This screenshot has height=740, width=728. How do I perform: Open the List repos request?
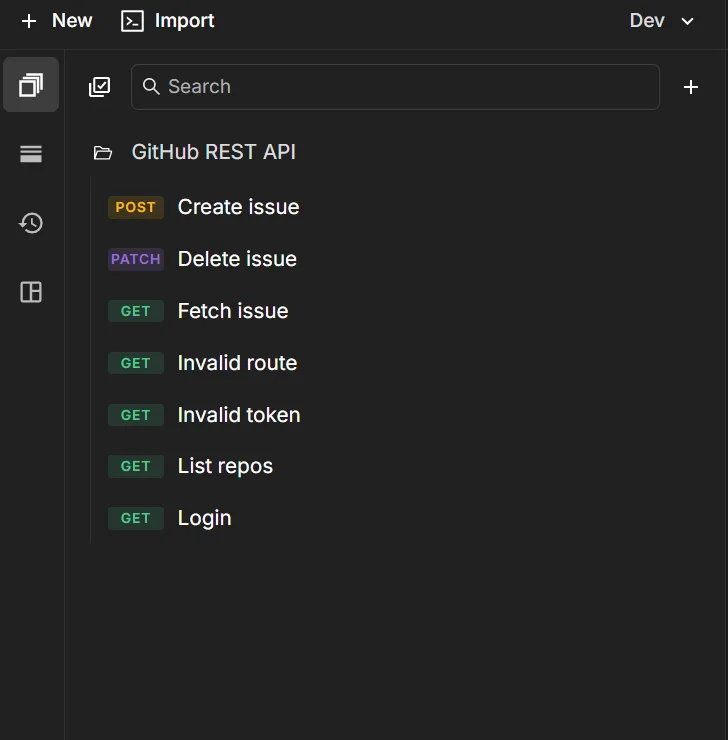click(226, 466)
